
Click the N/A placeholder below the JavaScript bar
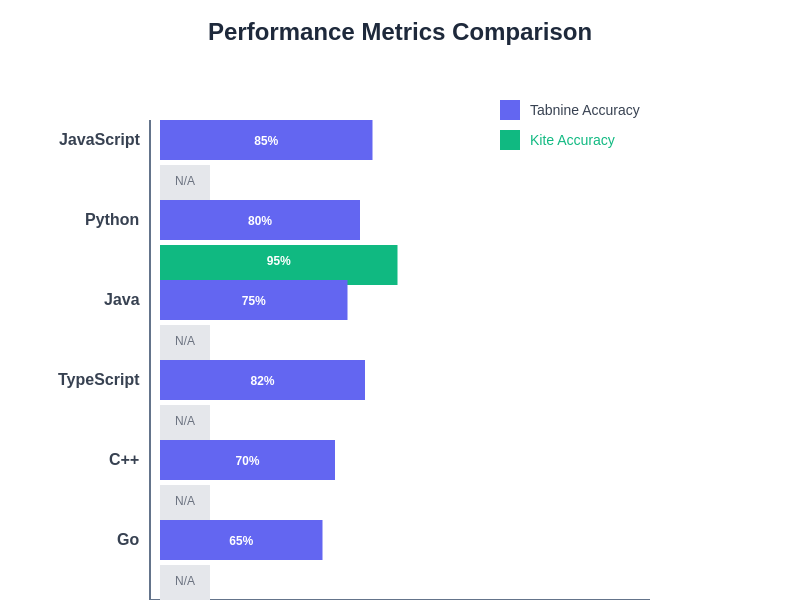185,181
